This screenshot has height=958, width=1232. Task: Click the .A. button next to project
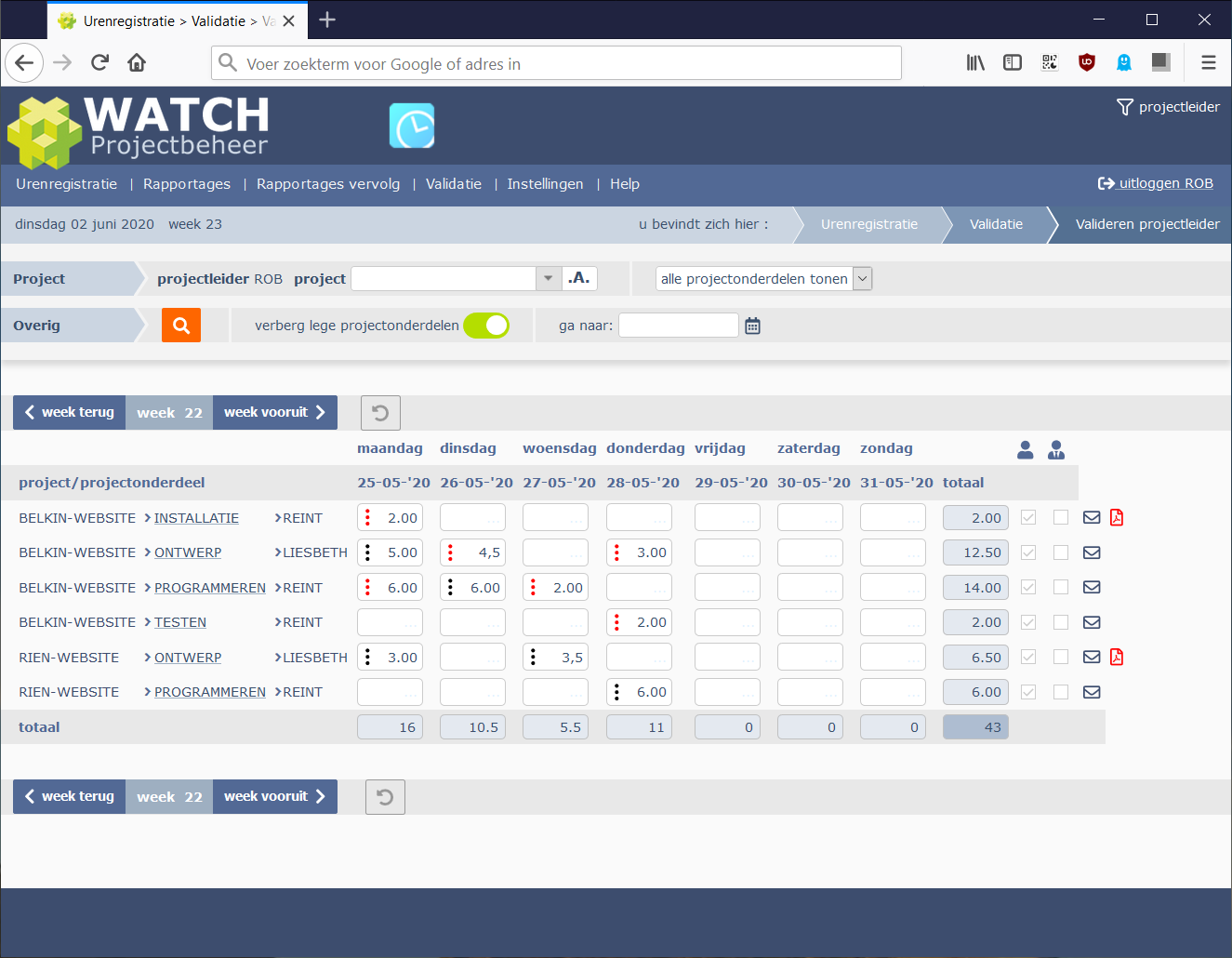pyautogui.click(x=579, y=278)
